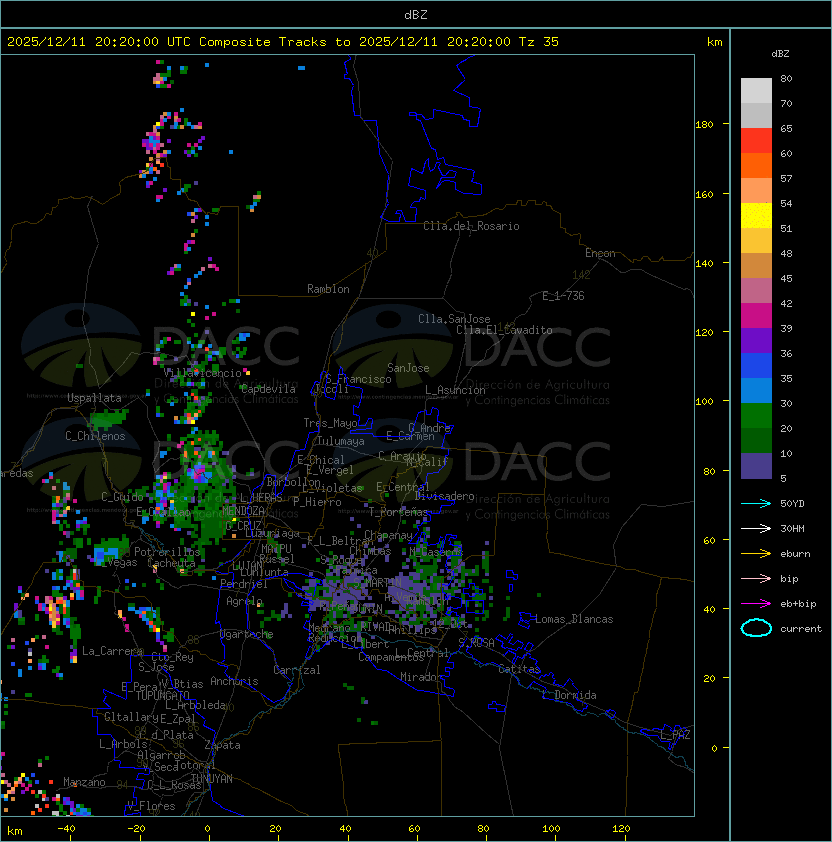Click the magenta eb+bip arrow in legend
832x842 pixels.
(756, 604)
